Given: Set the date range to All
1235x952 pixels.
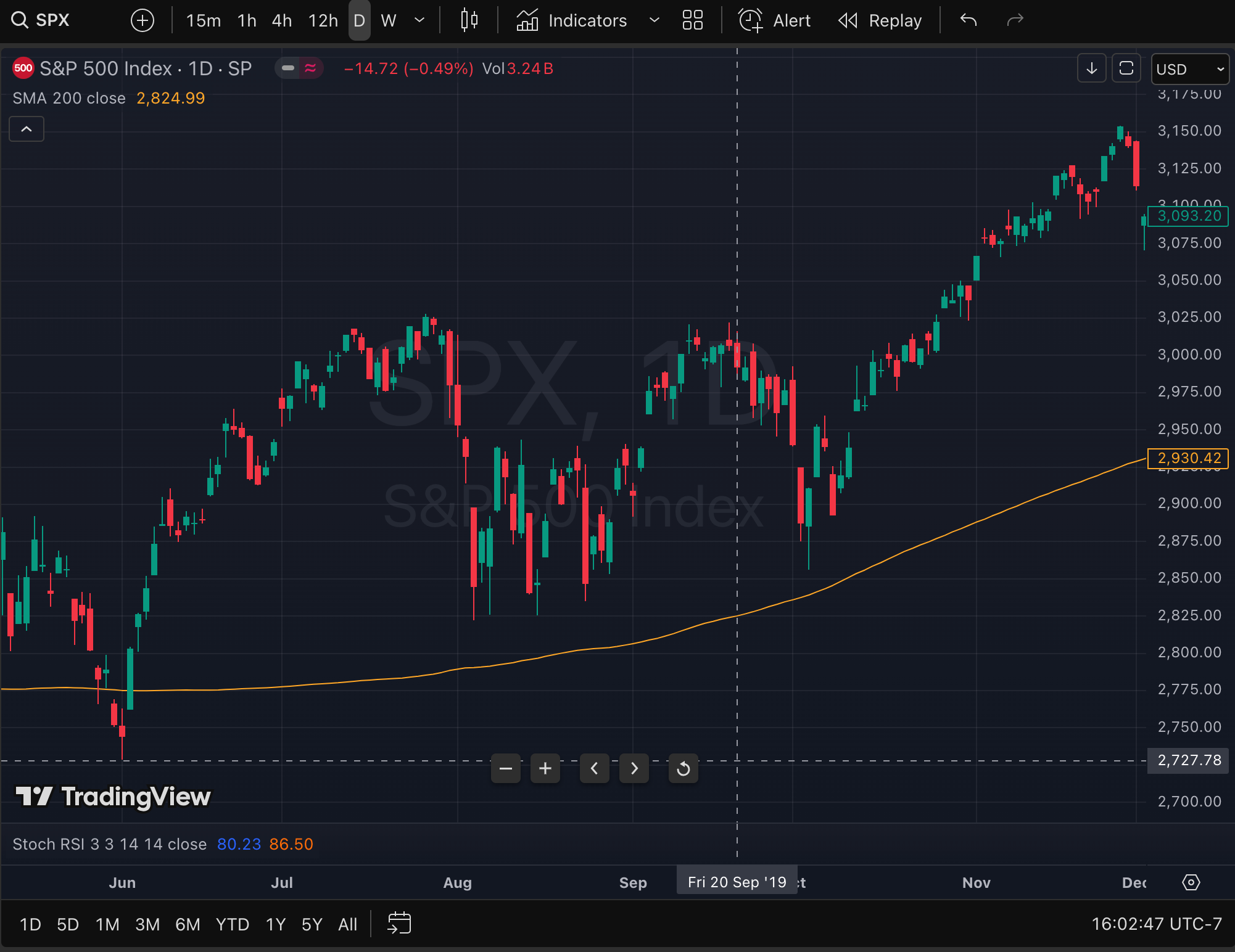Looking at the screenshot, I should (348, 924).
